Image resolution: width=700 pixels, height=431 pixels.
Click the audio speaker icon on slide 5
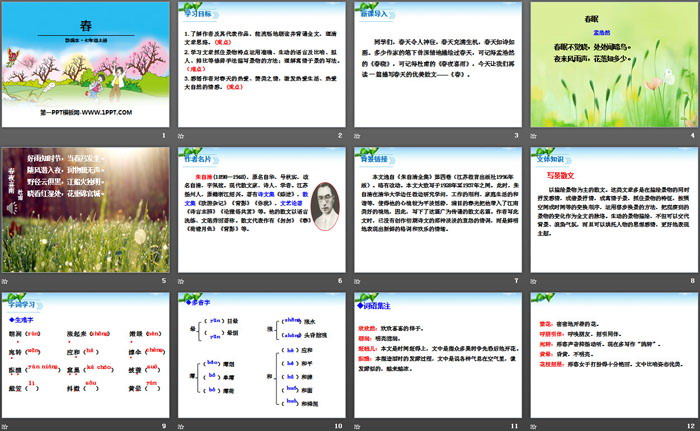click(x=12, y=208)
